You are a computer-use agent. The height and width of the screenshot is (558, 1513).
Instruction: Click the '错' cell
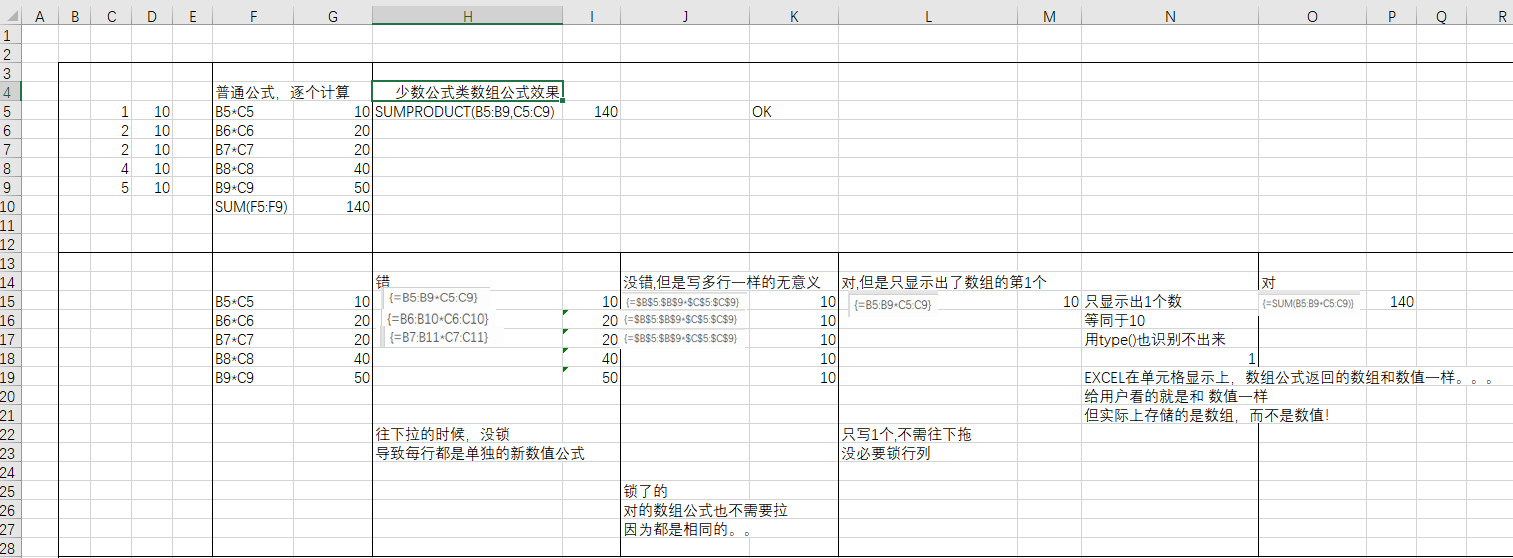pyautogui.click(x=382, y=283)
